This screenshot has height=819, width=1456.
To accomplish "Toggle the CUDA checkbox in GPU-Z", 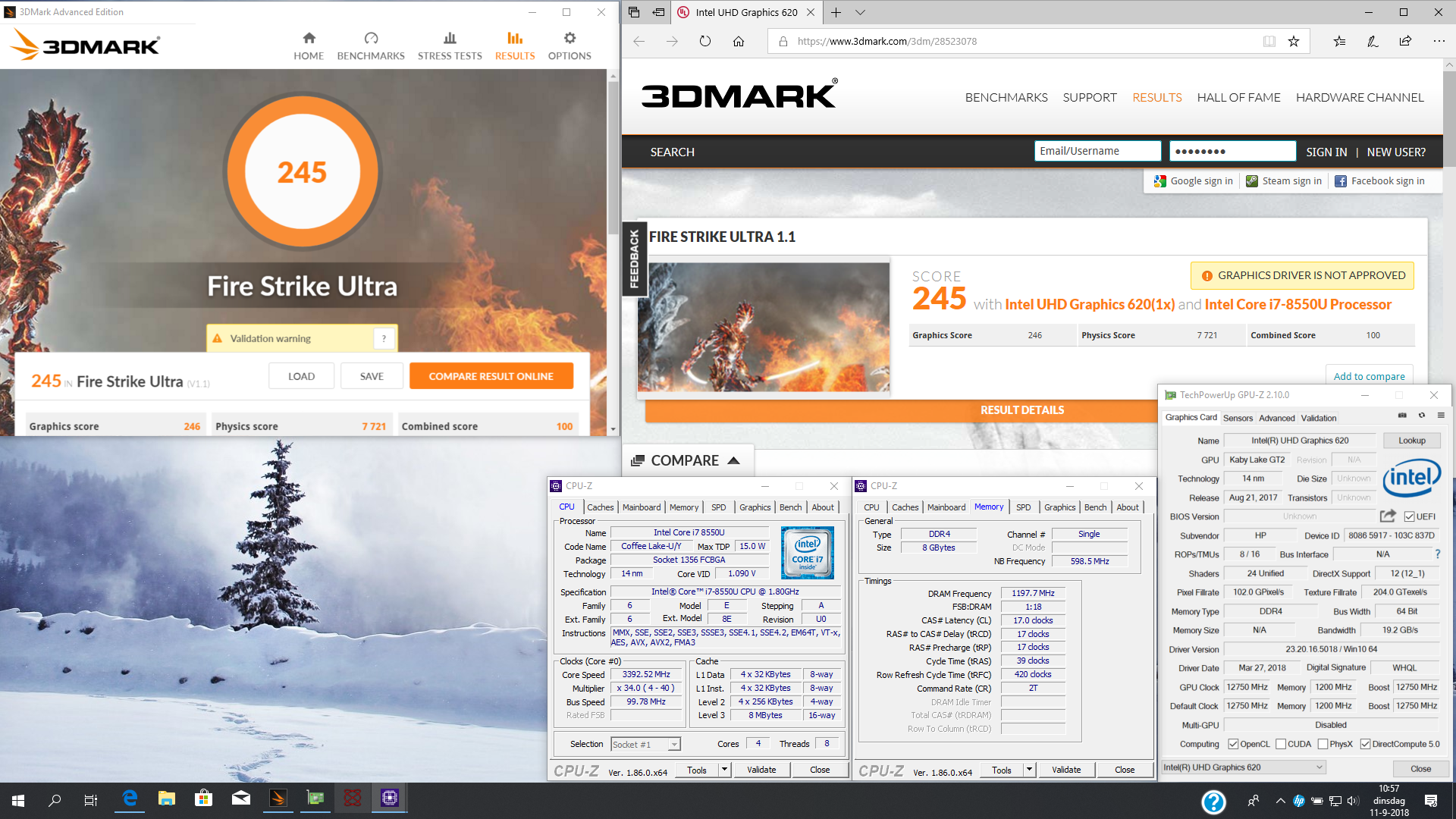I will (1281, 744).
